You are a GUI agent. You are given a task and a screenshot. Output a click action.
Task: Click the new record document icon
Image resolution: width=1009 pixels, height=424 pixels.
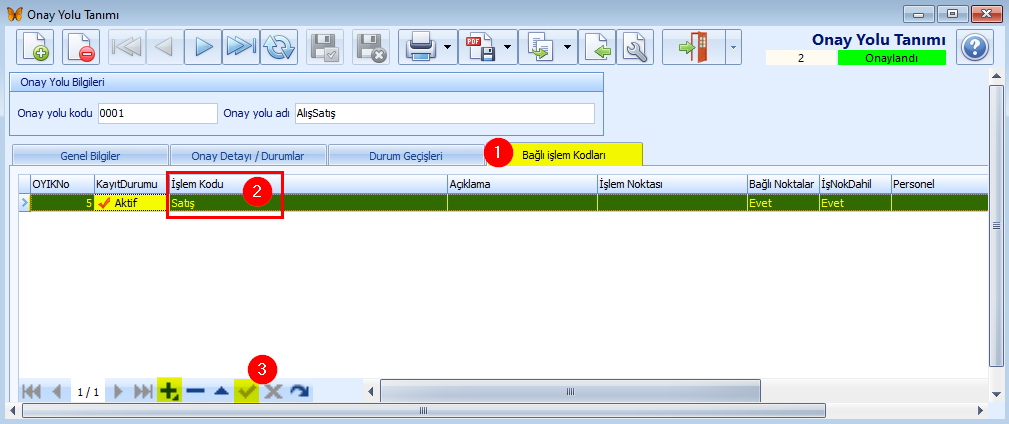point(35,47)
